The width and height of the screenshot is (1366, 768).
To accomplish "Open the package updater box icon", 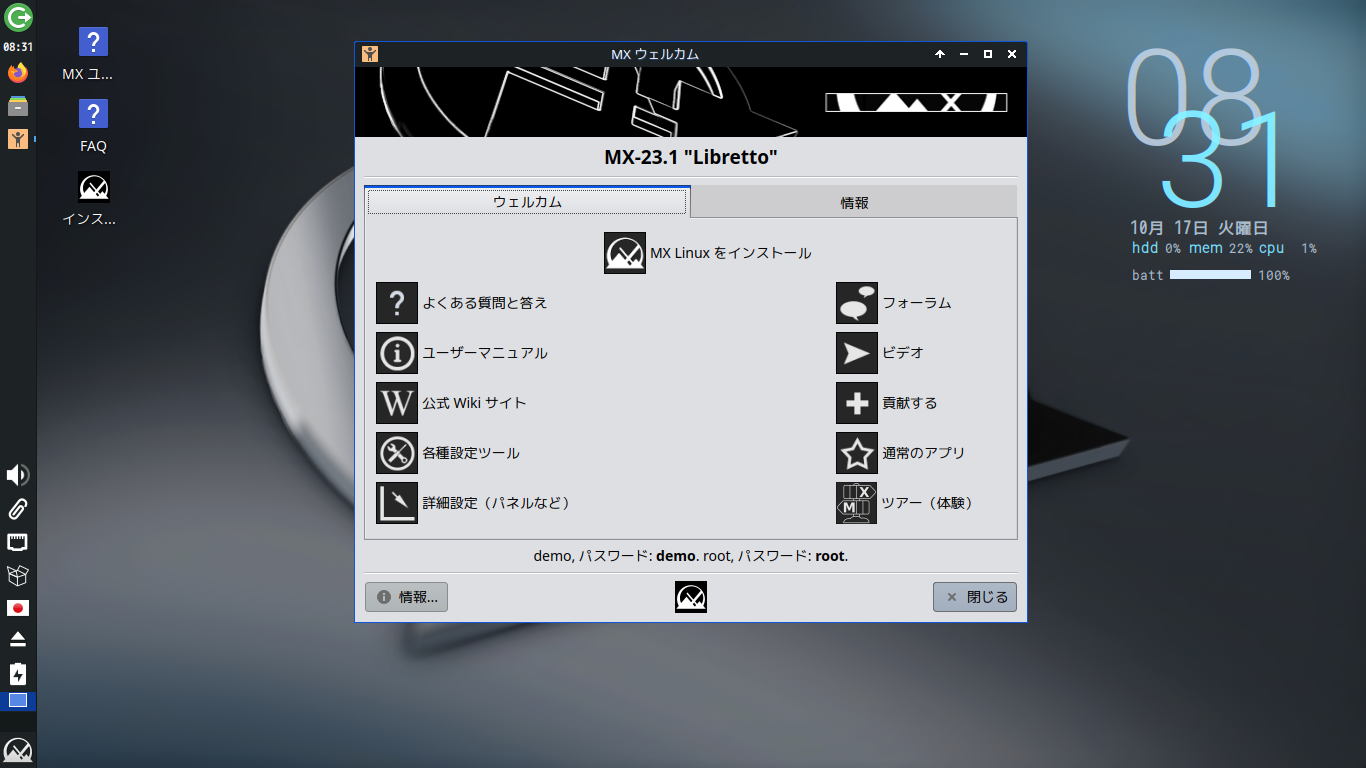I will click(18, 575).
